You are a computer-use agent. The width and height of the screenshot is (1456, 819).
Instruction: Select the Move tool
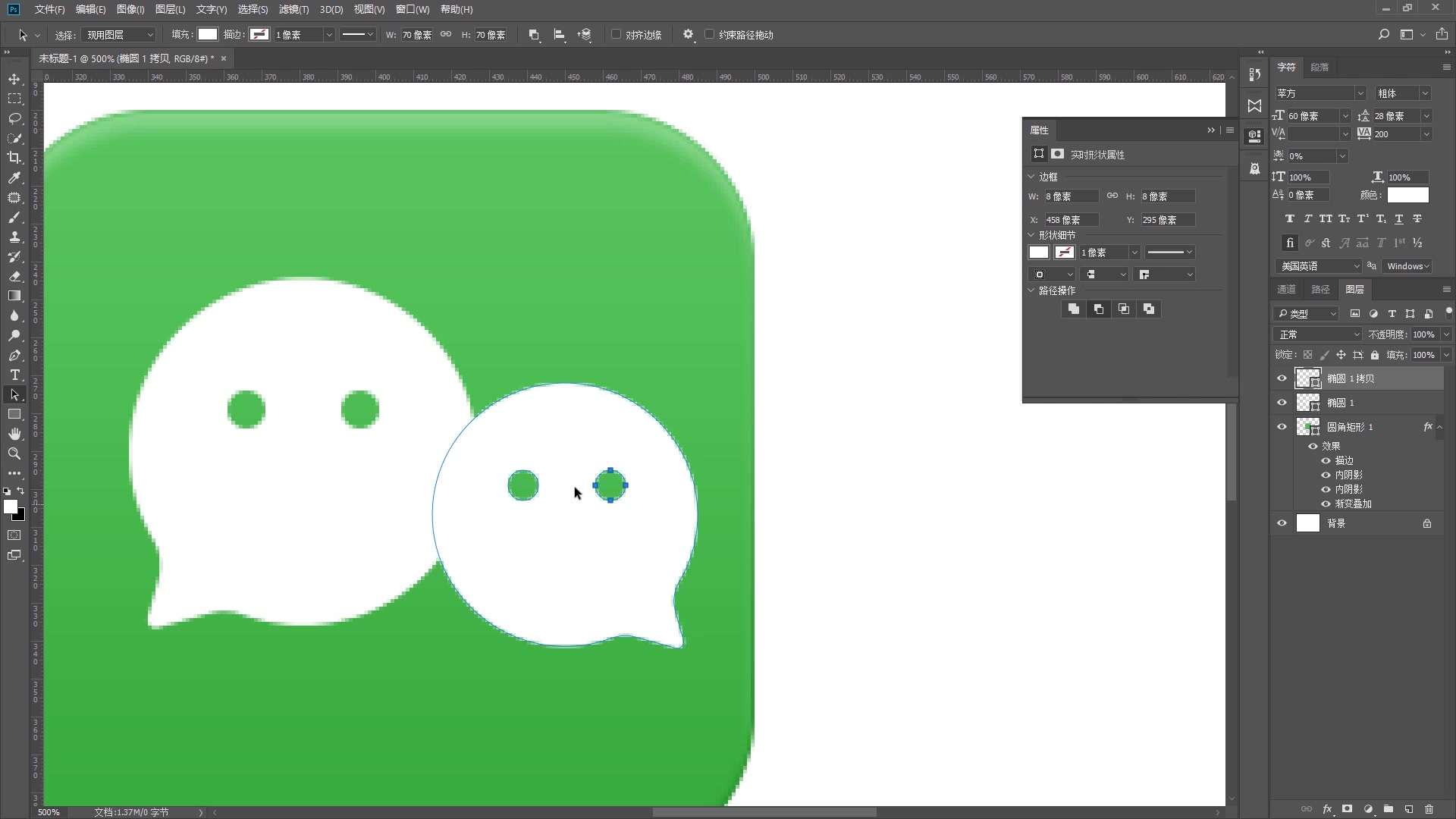14,79
